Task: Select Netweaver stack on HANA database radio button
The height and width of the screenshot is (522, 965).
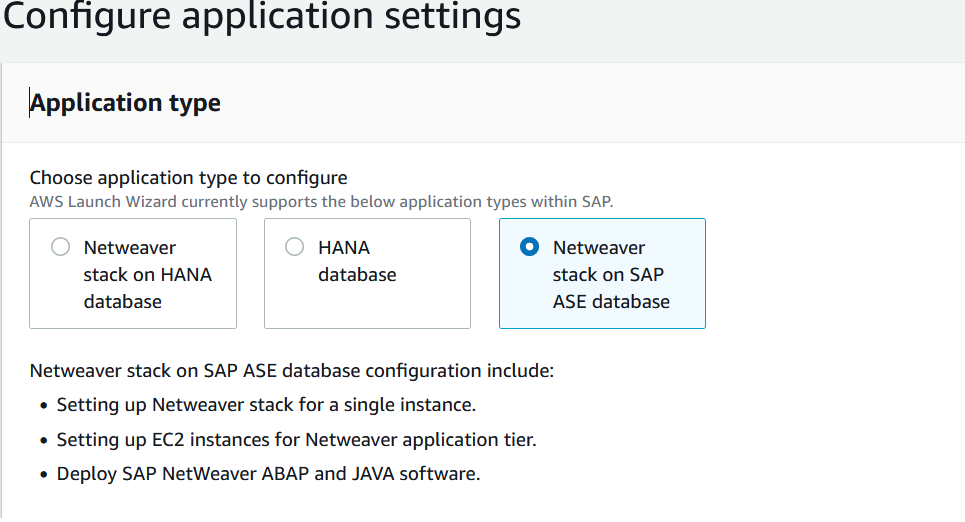Action: (x=61, y=247)
